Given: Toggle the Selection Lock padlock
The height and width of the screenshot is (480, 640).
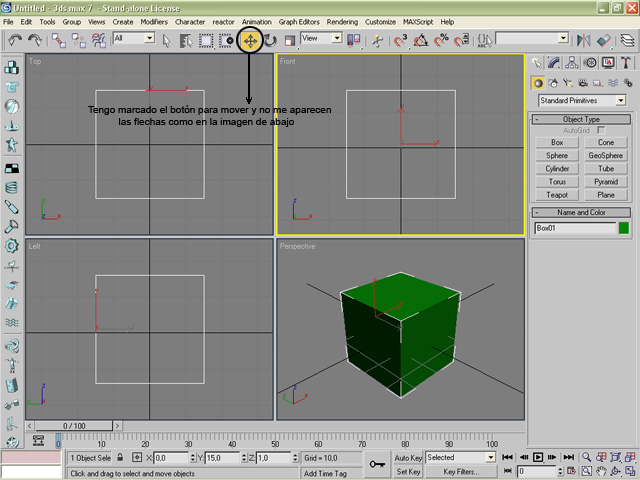Looking at the screenshot, I should point(120,458).
